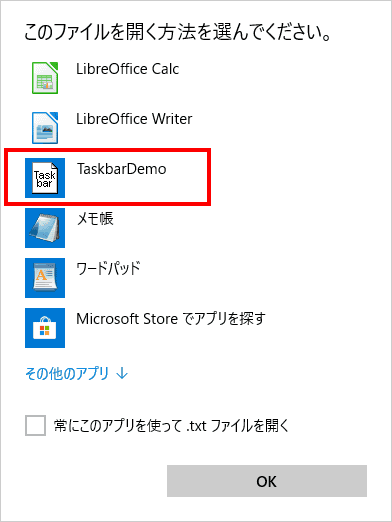Click the TaskbarDemo label text
Screen dimensions: 392x522
click(x=122, y=169)
